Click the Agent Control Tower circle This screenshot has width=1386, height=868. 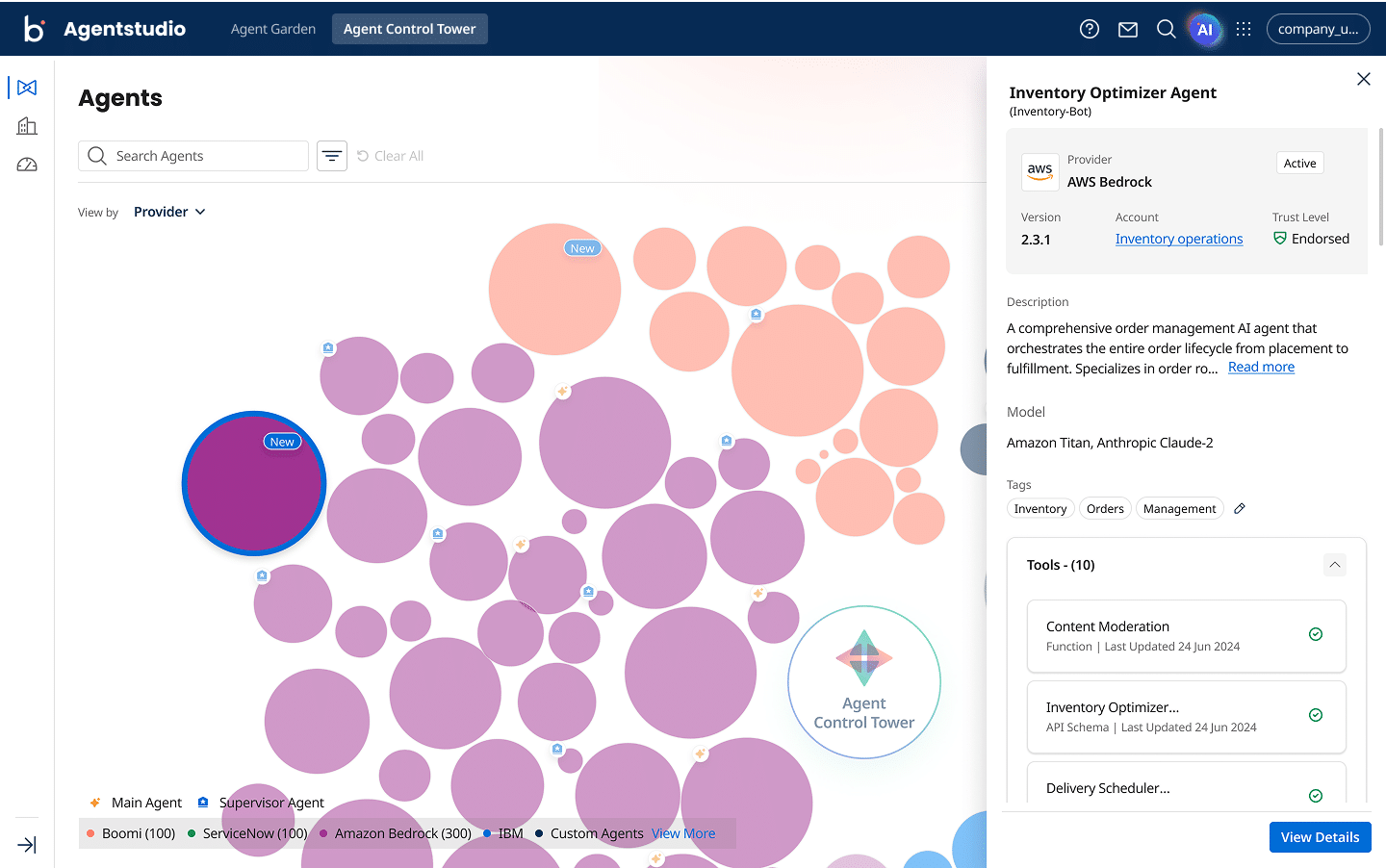click(x=864, y=682)
